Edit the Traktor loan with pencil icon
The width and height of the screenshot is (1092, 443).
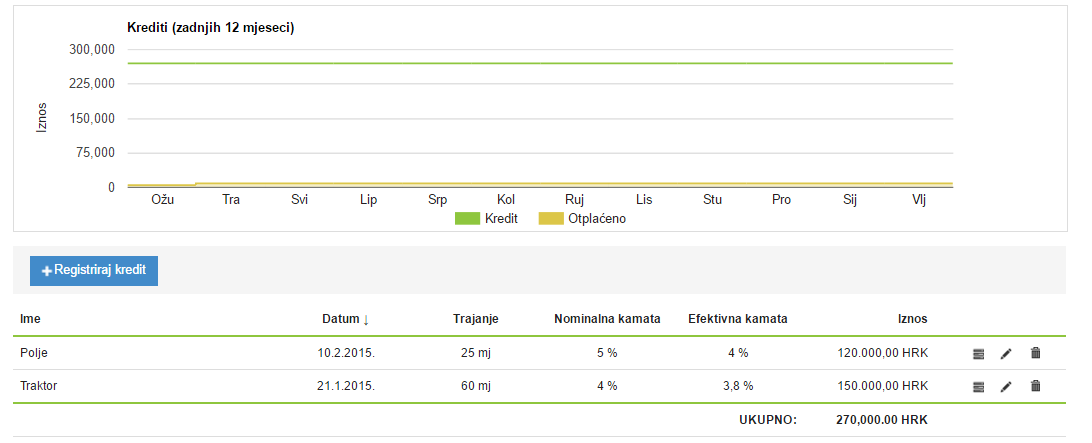1007,386
